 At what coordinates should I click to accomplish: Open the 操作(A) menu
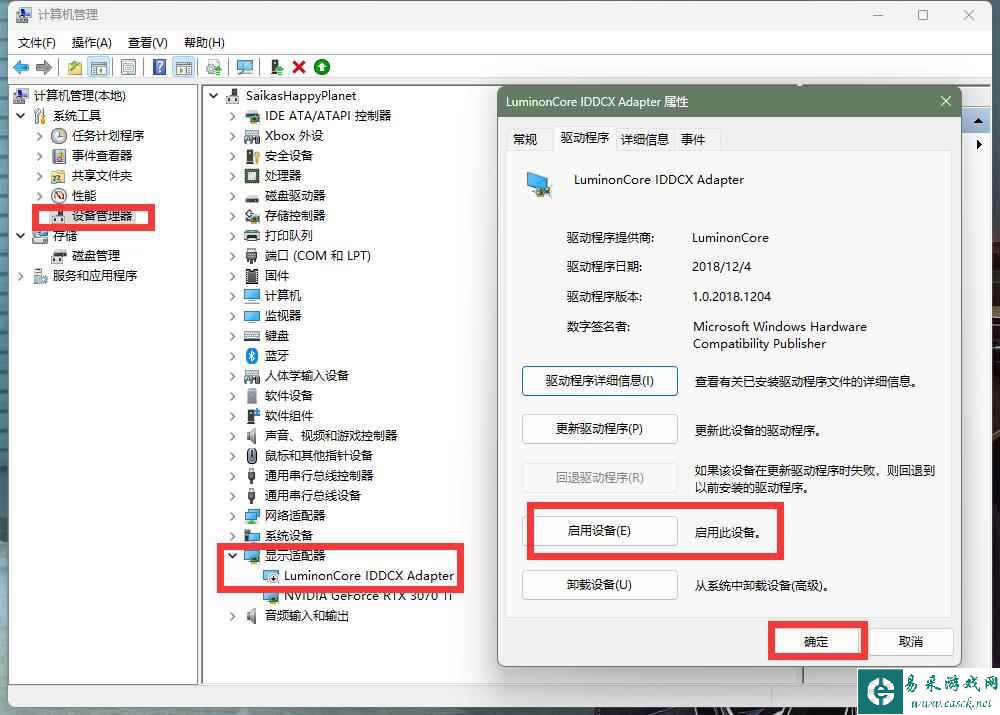click(x=91, y=42)
